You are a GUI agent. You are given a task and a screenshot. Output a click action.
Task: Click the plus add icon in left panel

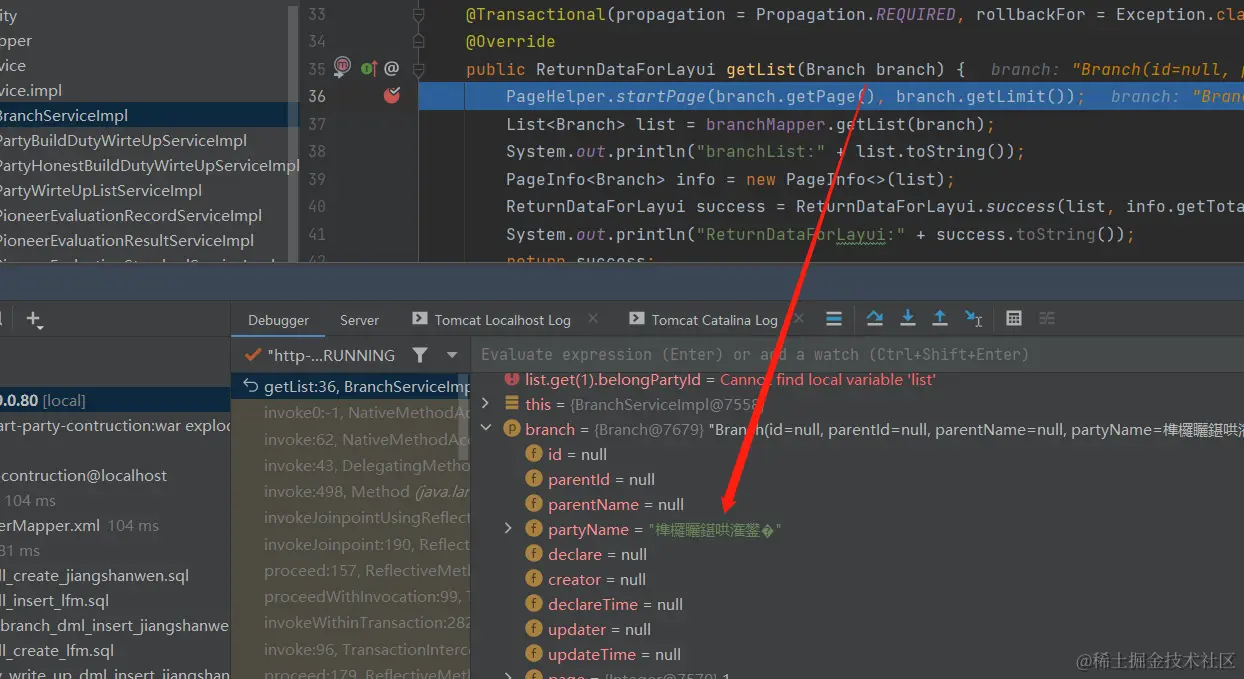(34, 320)
